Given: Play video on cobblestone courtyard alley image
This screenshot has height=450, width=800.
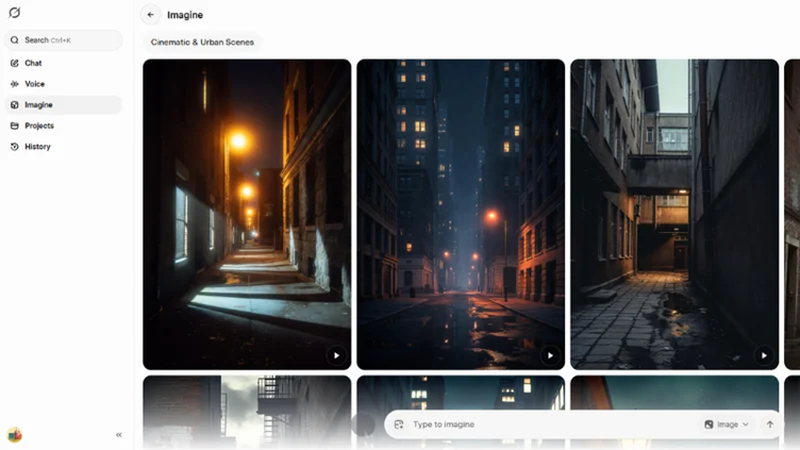Looking at the screenshot, I should coord(764,356).
